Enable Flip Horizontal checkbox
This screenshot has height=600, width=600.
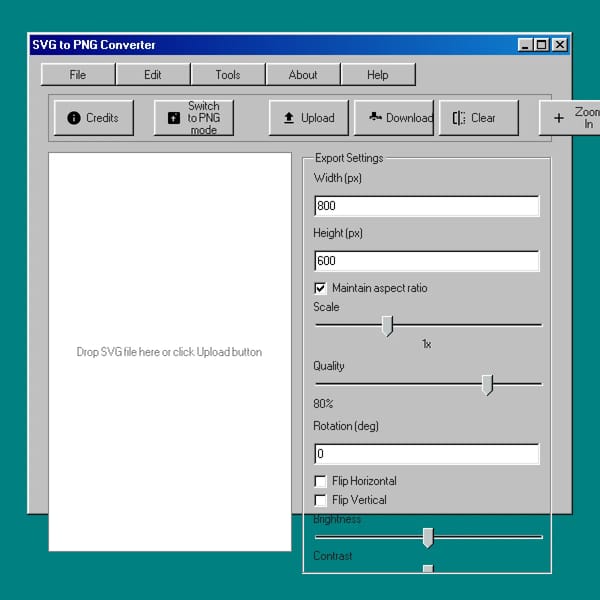pyautogui.click(x=320, y=481)
